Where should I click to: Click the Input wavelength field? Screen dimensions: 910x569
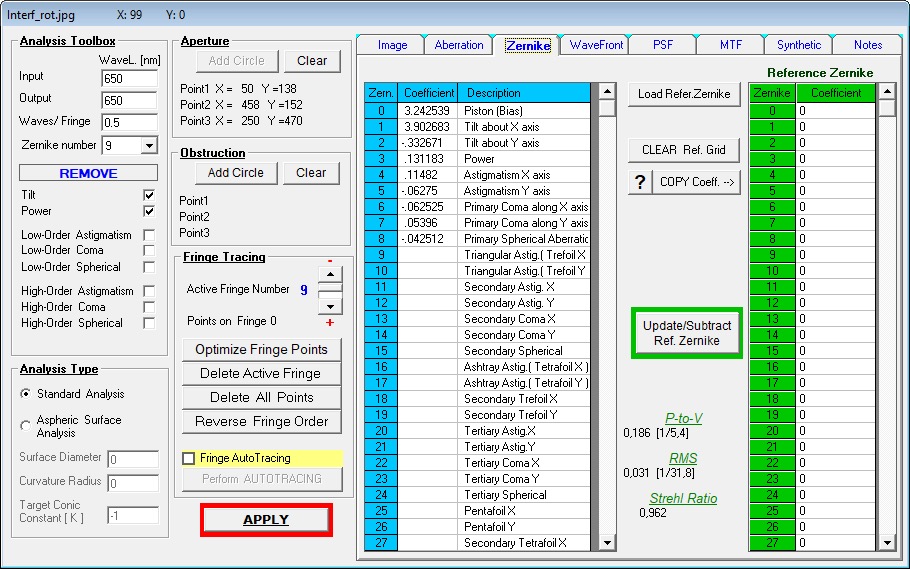(129, 78)
